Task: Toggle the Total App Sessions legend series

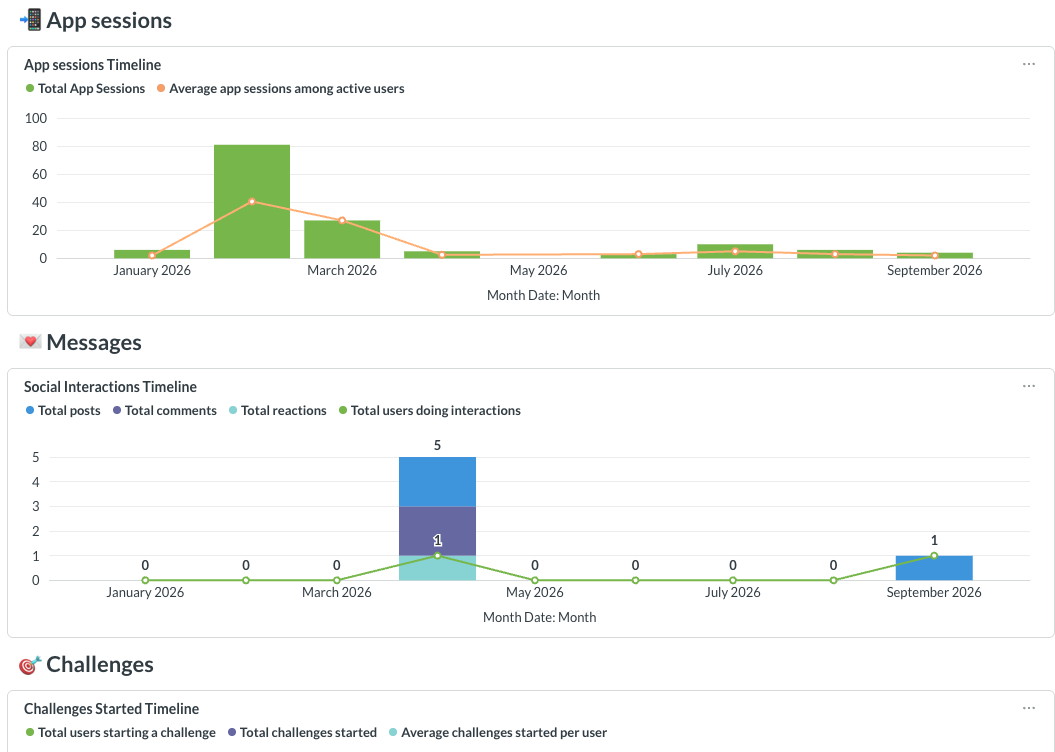Action: click(85, 88)
